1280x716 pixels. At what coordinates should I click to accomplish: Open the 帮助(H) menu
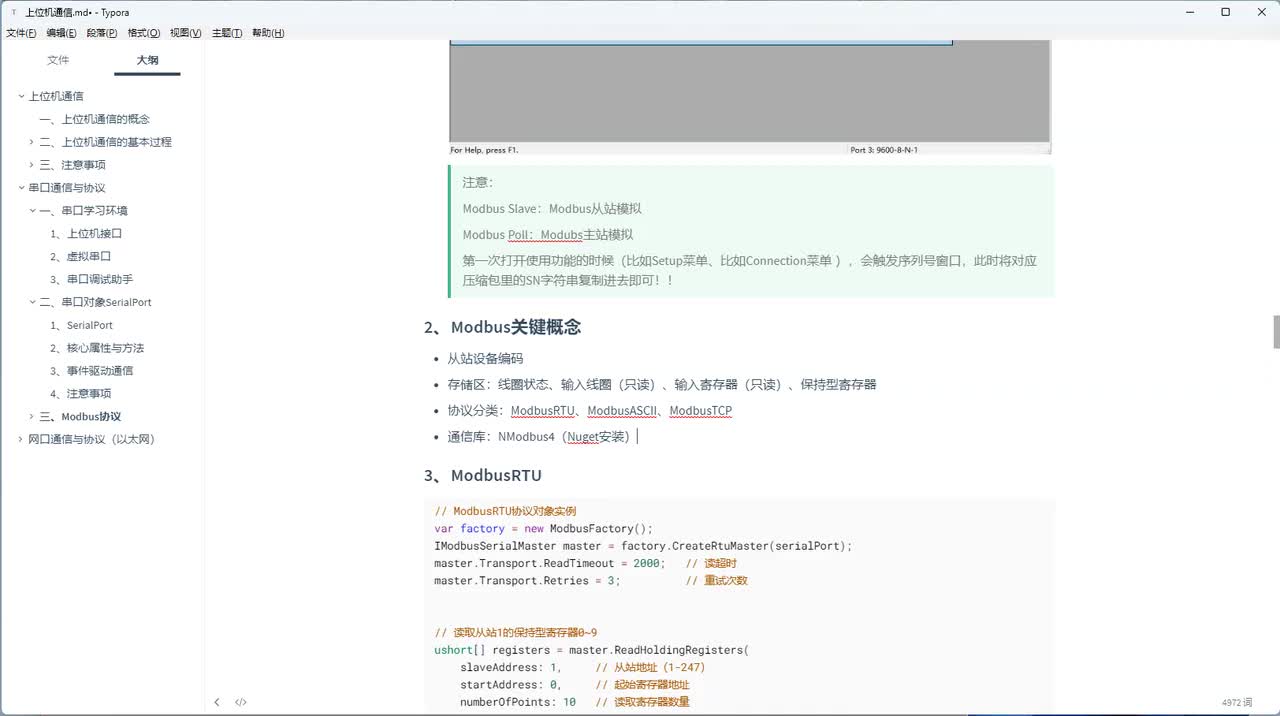268,33
